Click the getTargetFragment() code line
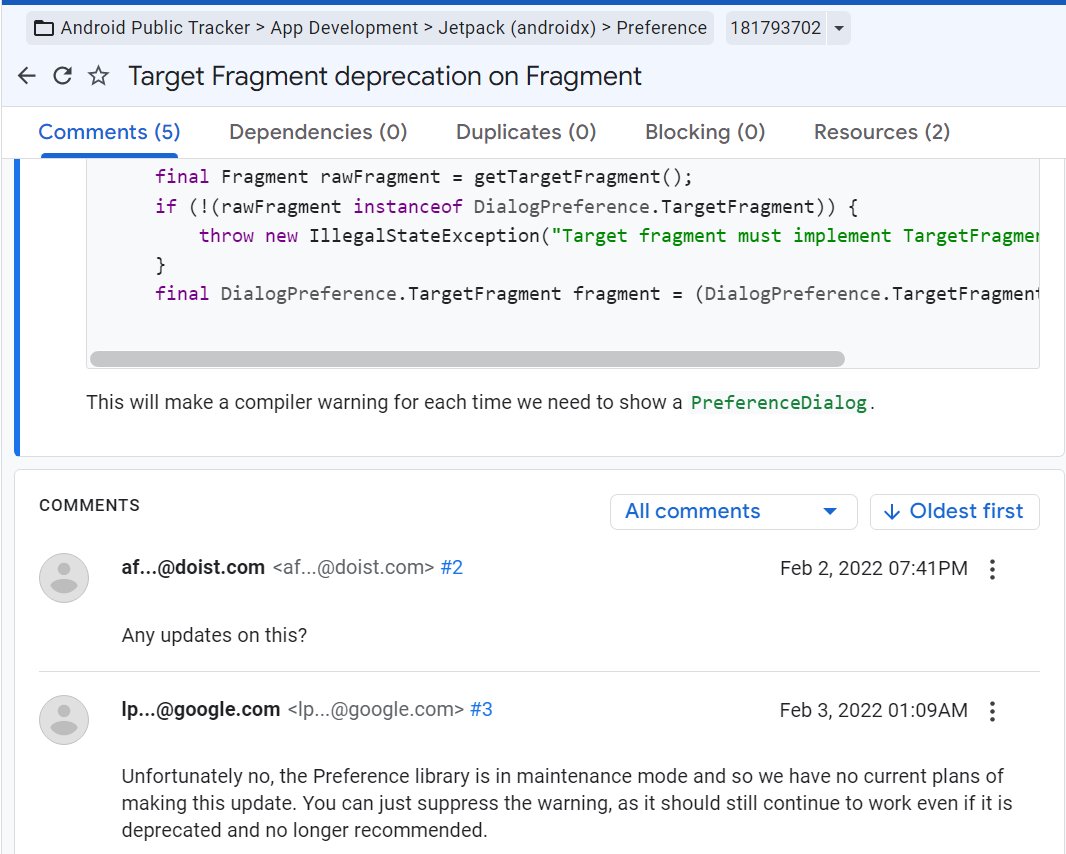 tap(424, 177)
